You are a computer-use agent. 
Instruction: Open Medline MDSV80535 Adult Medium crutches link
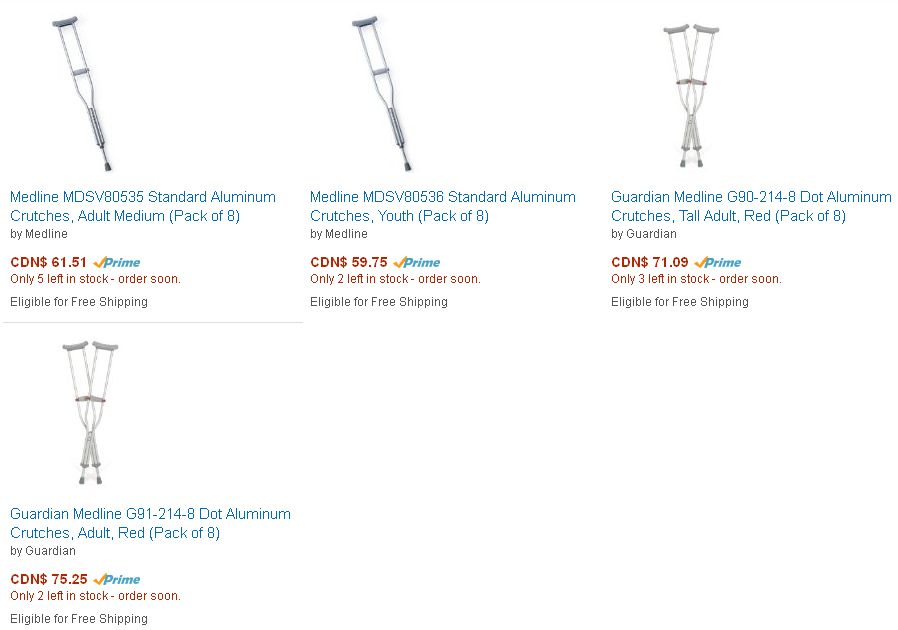click(143, 206)
